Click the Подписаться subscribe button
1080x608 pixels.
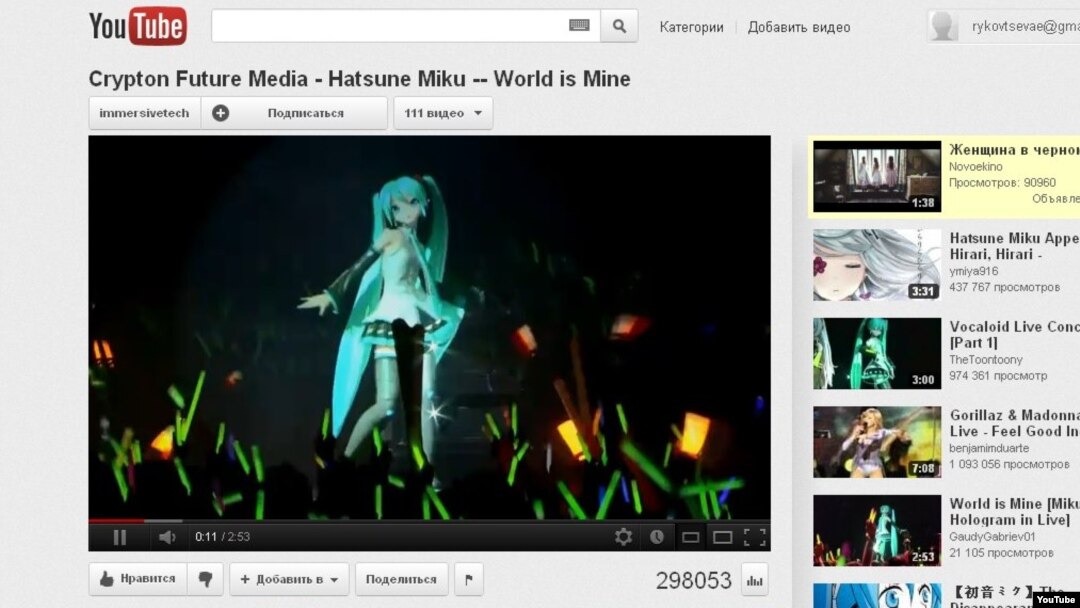[x=294, y=113]
